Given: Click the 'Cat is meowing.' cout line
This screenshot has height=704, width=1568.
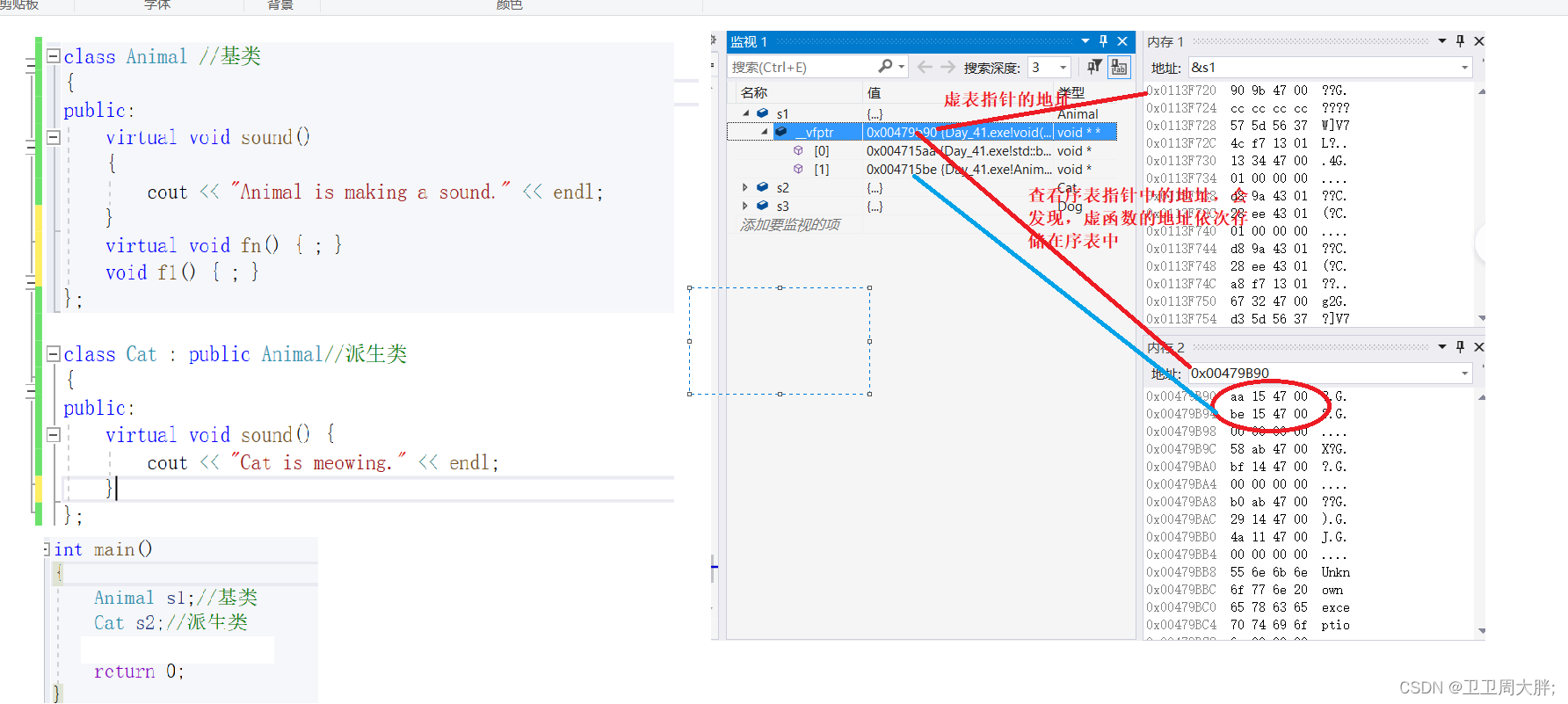Looking at the screenshot, I should point(323,462).
